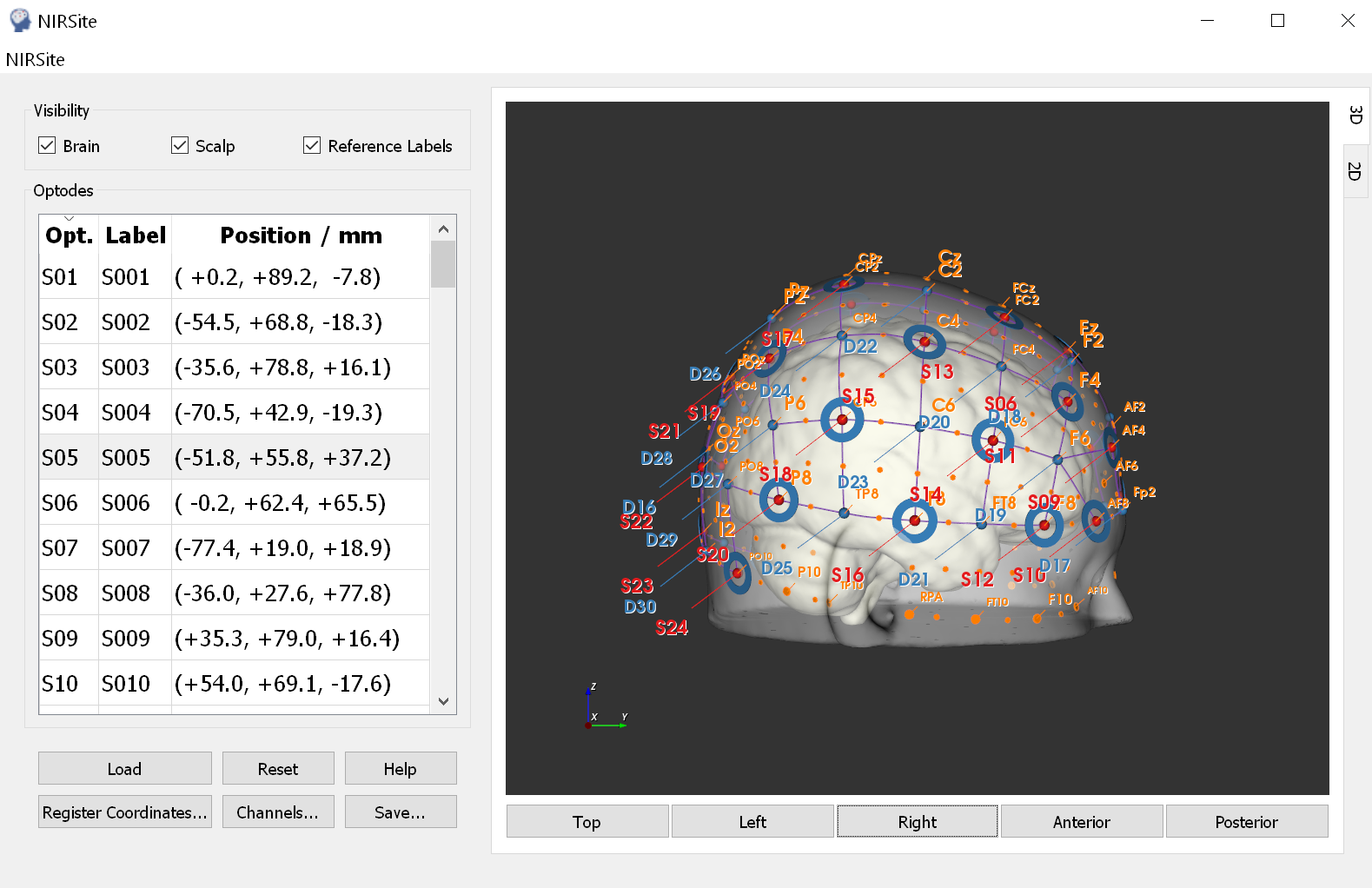Open Register Coordinates dialog
The height and width of the screenshot is (888, 1372).
point(125,812)
